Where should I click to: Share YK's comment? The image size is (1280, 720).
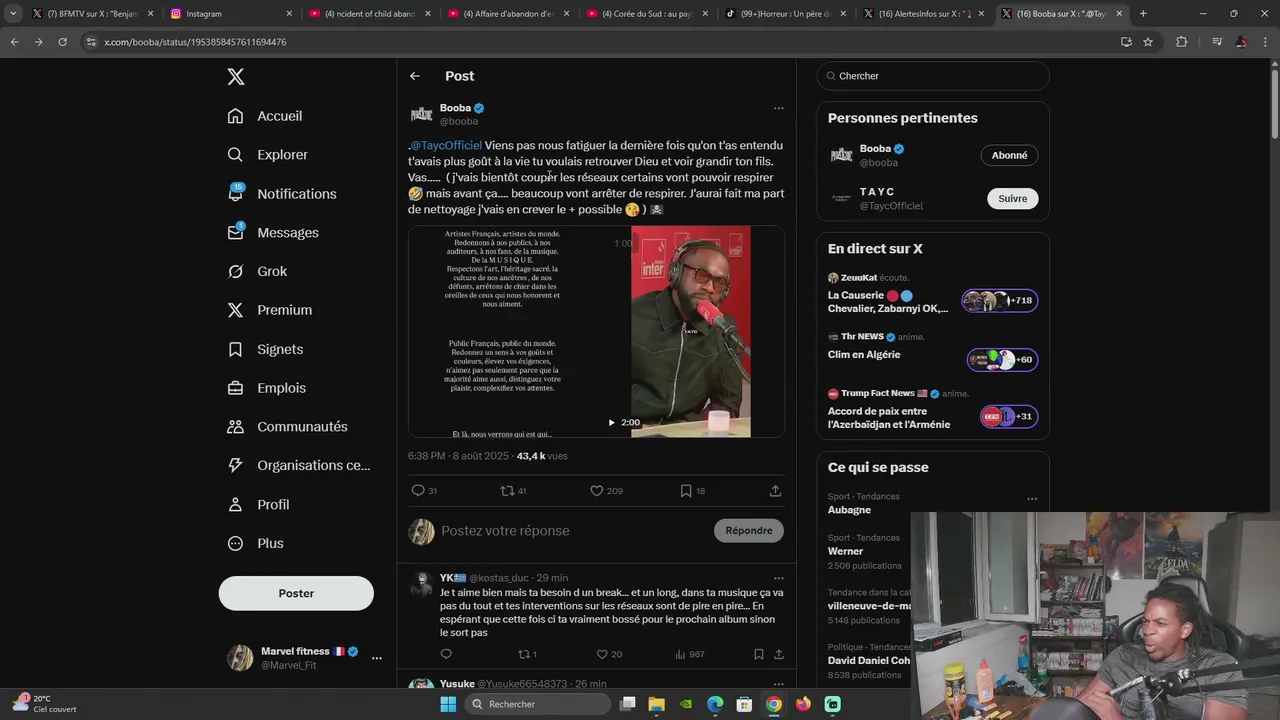(x=778, y=654)
